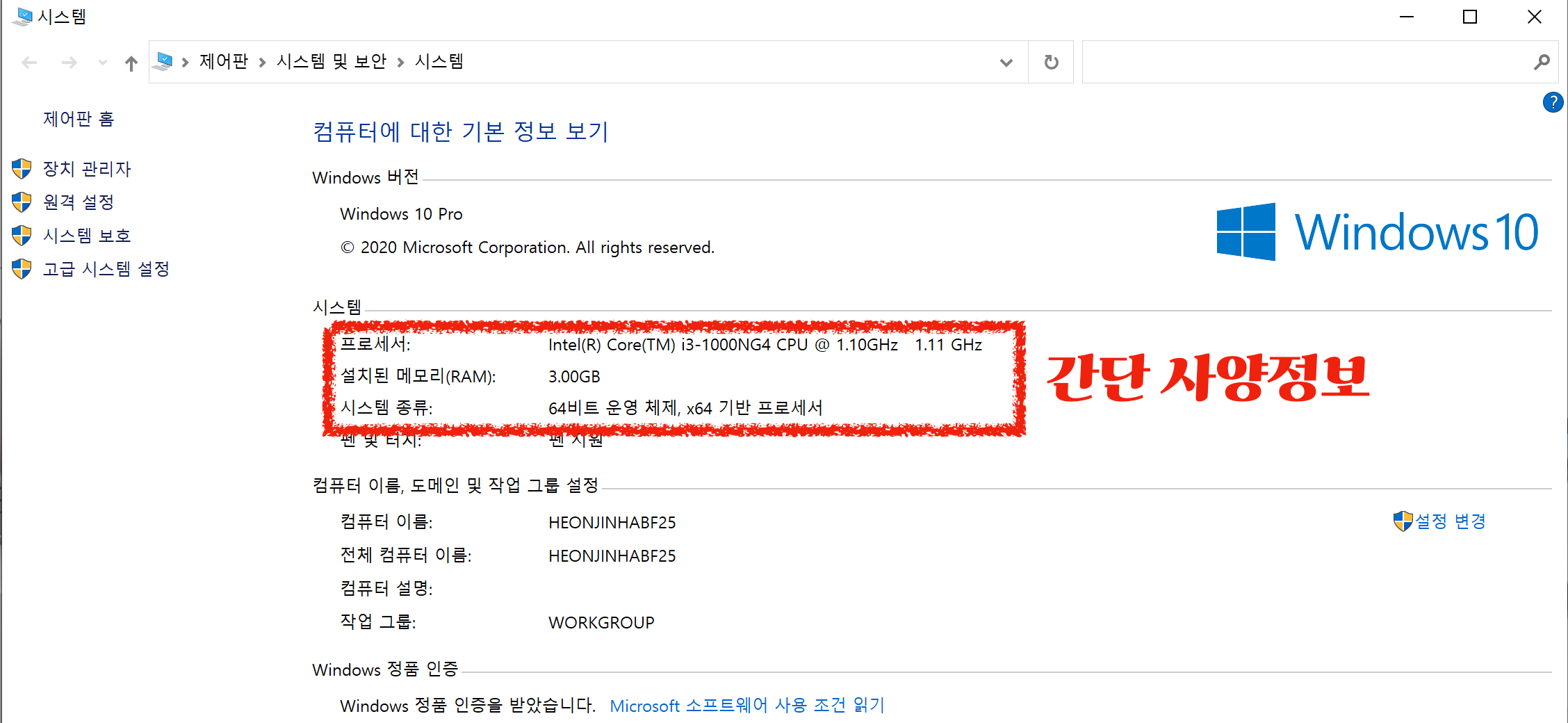Viewport: 1568px width, 723px height.
Task: Click the Windows 정품 인증을 받았습니다 text
Action: (468, 706)
